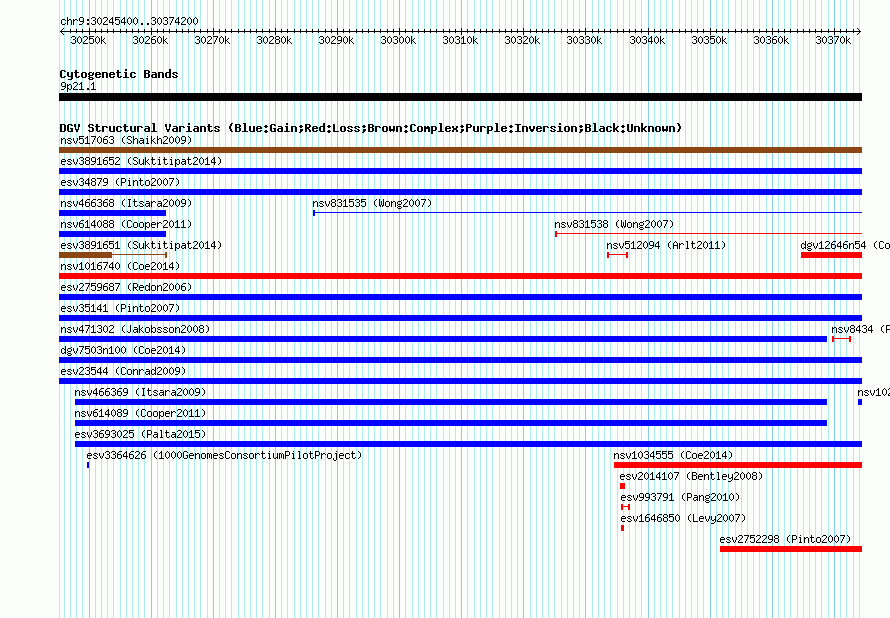890x618 pixels.
Task: Click the red nsv1034555 loss bar
Action: click(738, 465)
